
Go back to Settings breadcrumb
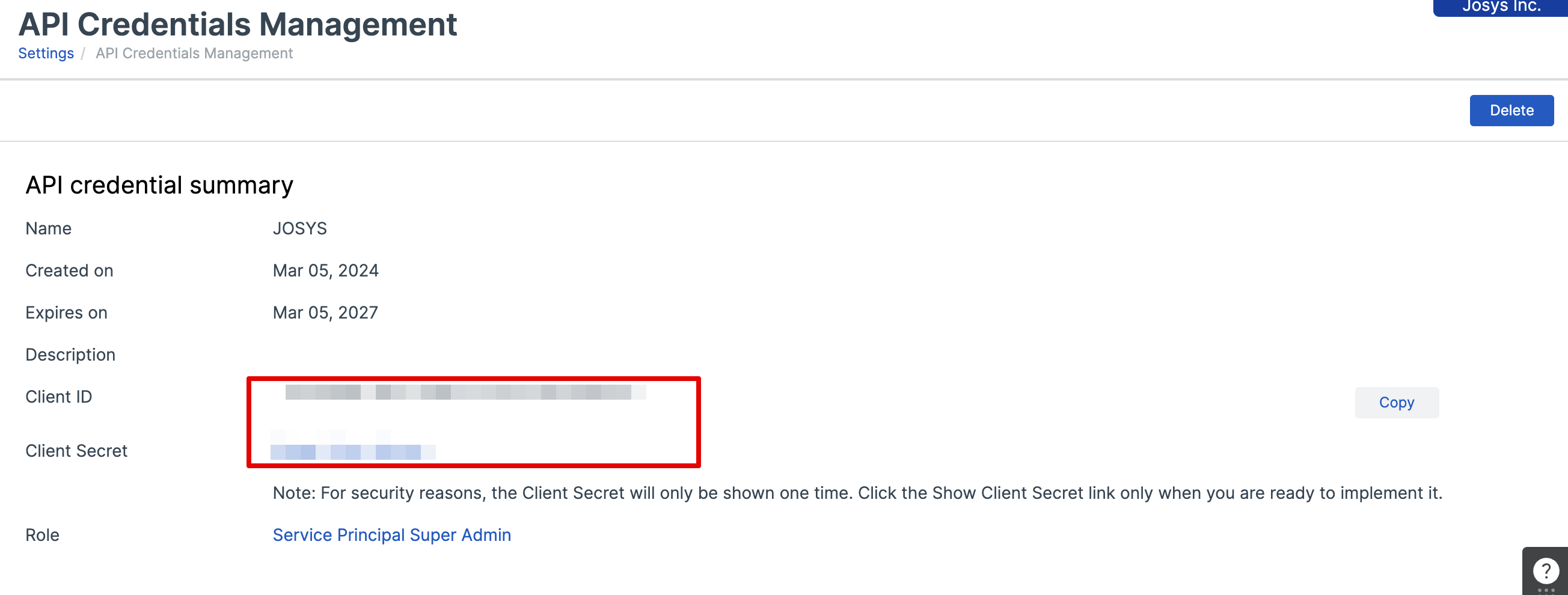(46, 53)
